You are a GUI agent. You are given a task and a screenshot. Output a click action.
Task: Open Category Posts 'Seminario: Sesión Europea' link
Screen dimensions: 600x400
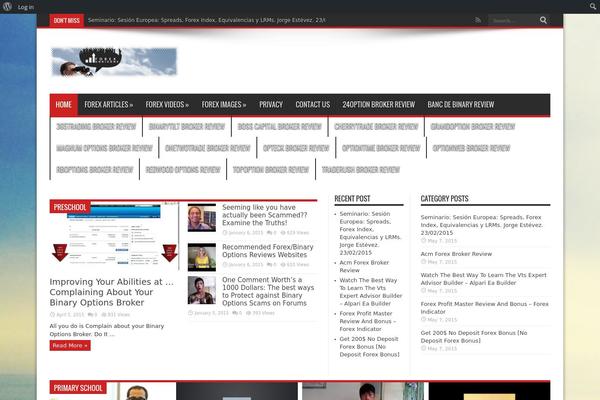(482, 225)
